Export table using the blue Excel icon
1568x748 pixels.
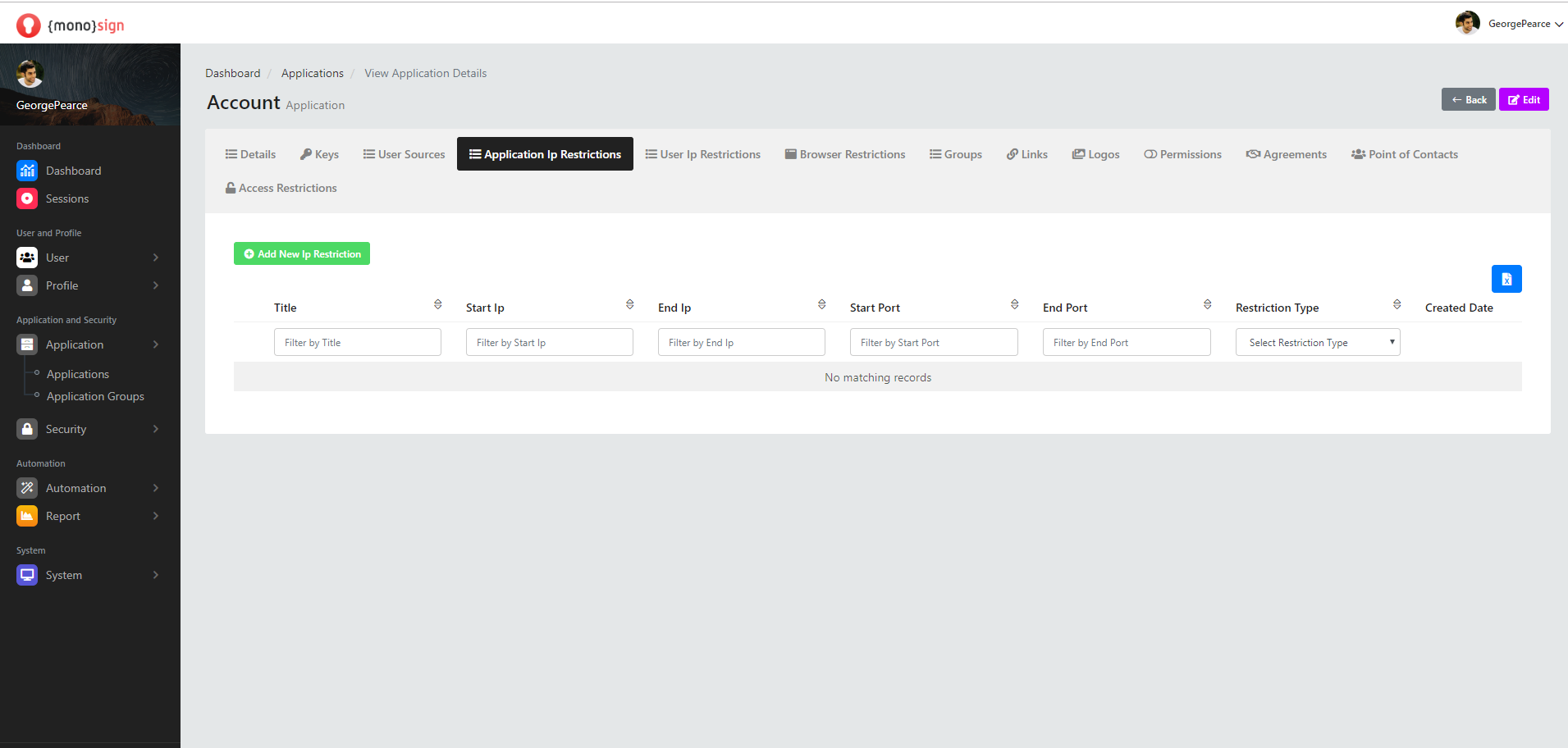pos(1506,279)
